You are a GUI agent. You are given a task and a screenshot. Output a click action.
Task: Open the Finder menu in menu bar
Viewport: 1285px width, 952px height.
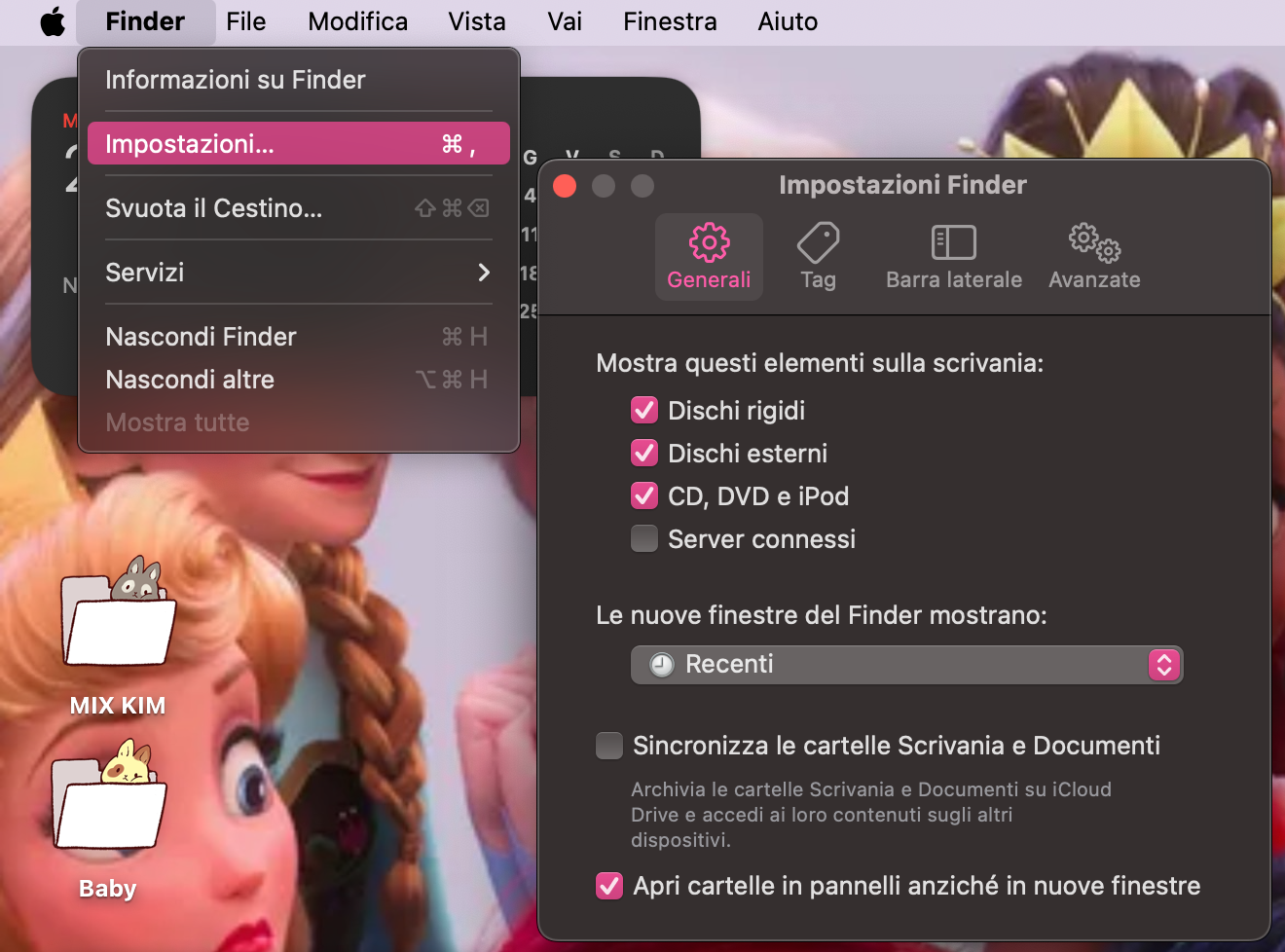(145, 21)
